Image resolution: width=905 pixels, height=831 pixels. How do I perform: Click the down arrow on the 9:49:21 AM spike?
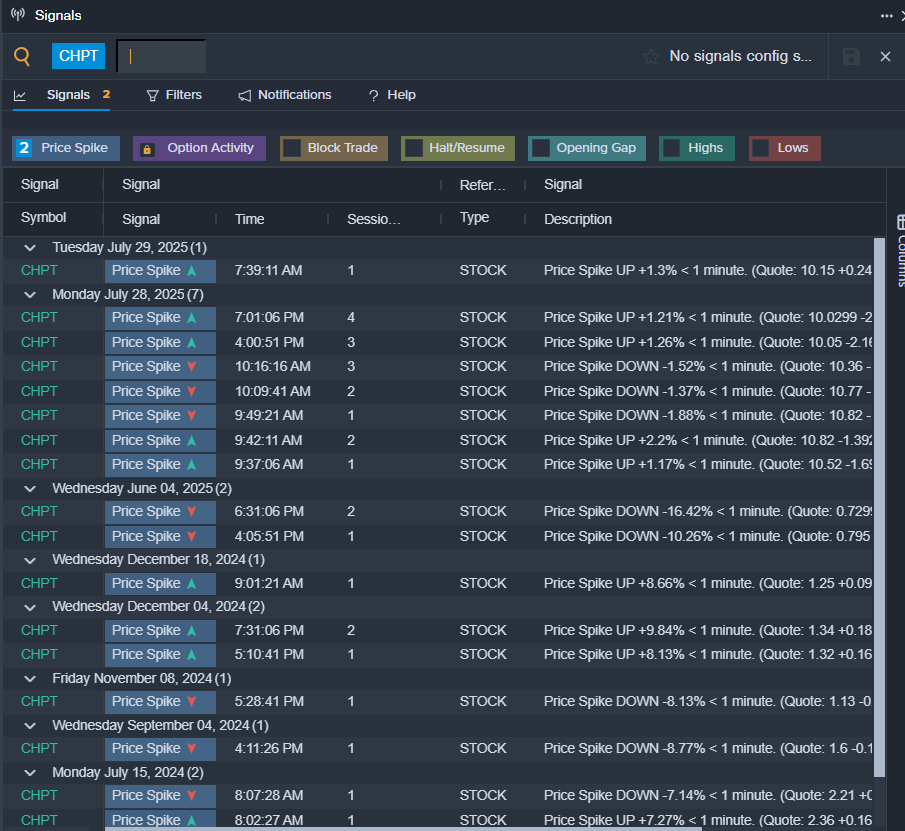coord(192,416)
